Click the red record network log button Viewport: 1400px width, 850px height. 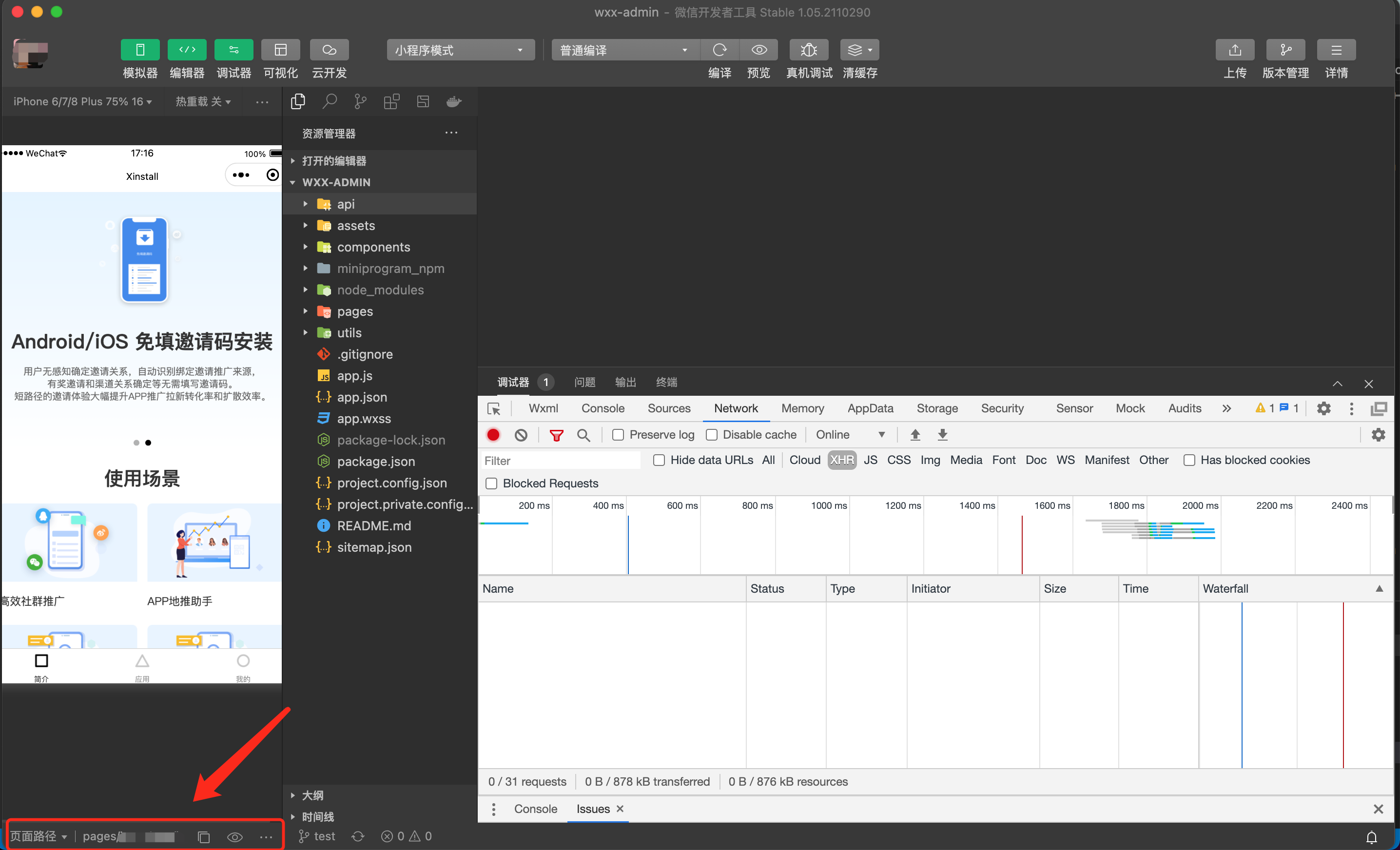point(493,435)
